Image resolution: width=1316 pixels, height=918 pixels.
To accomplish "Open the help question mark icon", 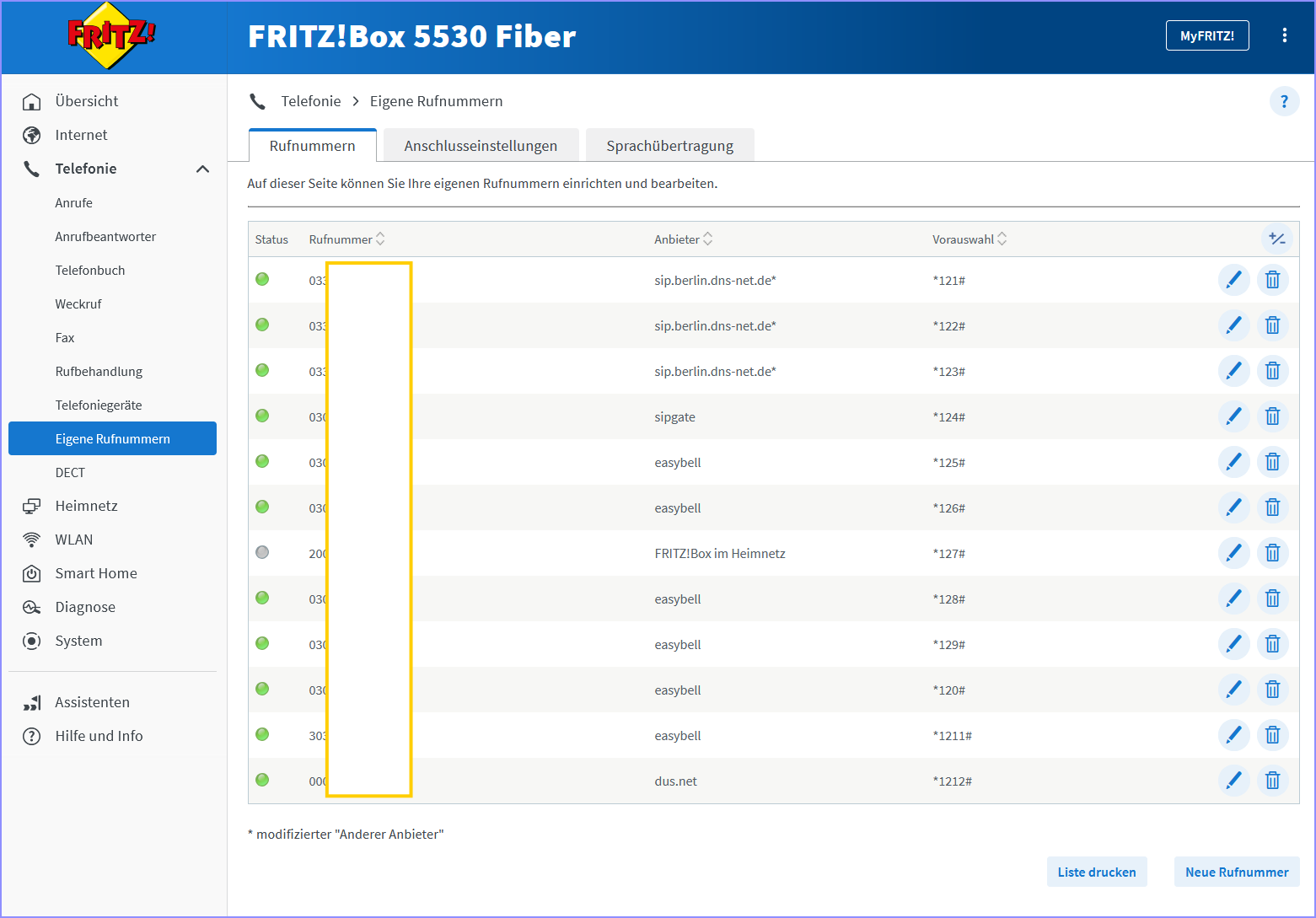I will click(1284, 101).
